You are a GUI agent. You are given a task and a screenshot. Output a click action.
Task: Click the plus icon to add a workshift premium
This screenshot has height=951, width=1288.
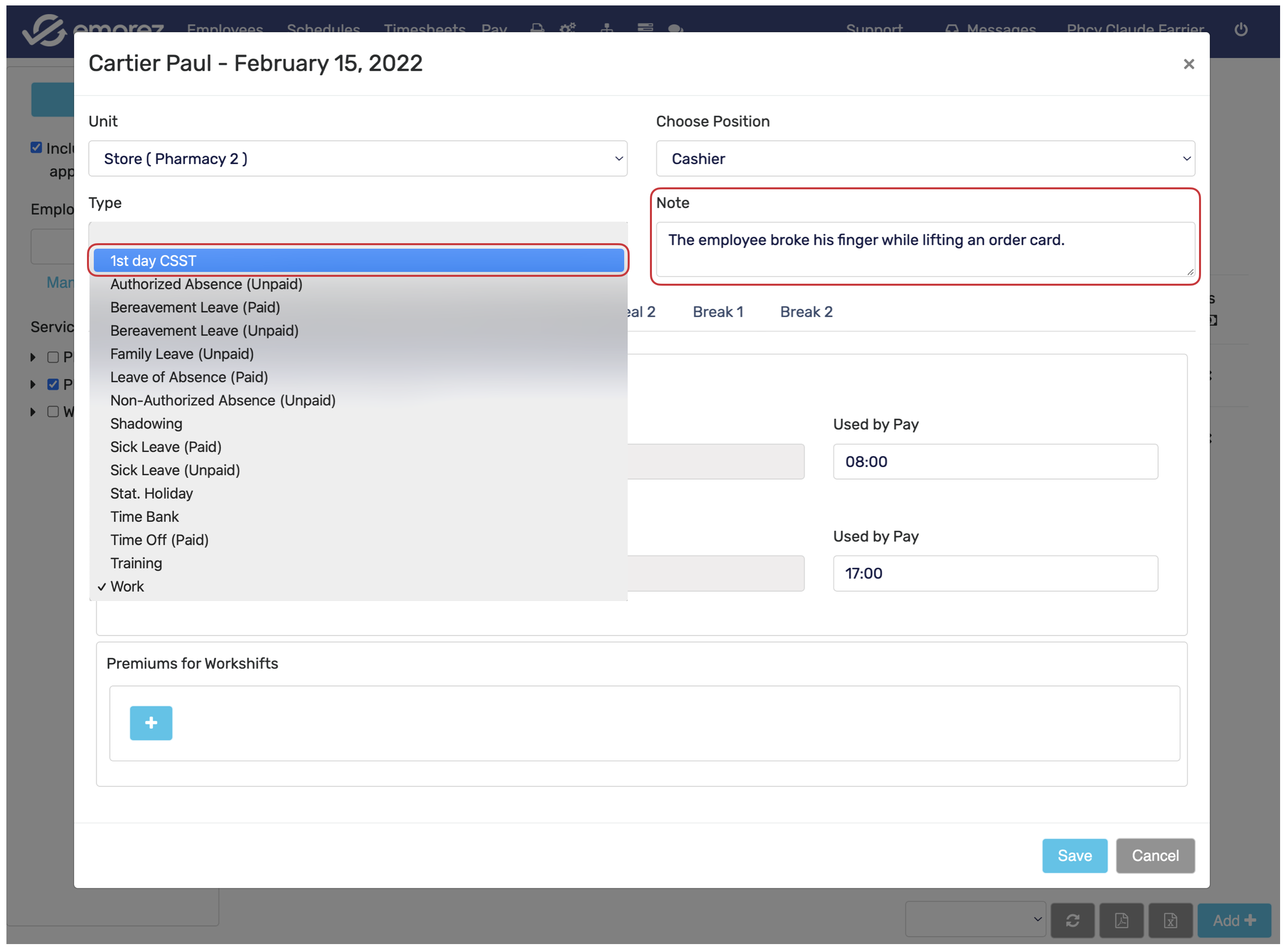pos(151,723)
